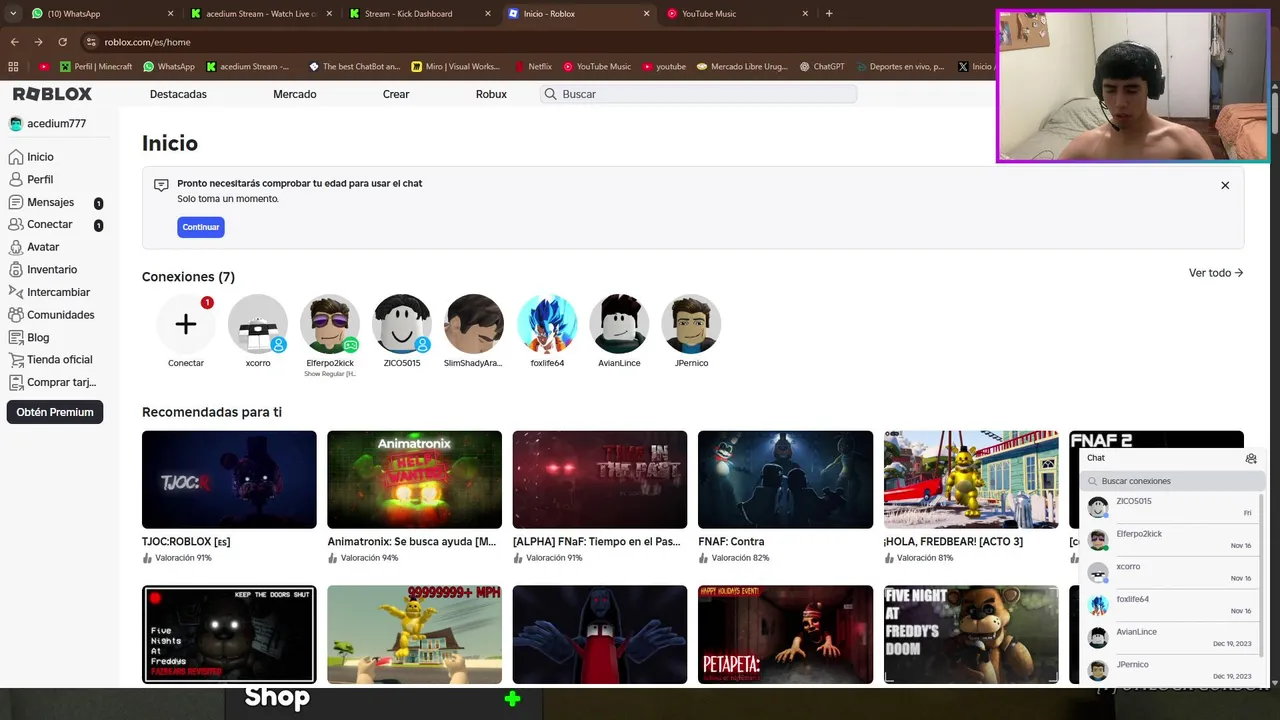Open Elferpo2kick's connection avatar
This screenshot has width=1280, height=720.
click(330, 324)
